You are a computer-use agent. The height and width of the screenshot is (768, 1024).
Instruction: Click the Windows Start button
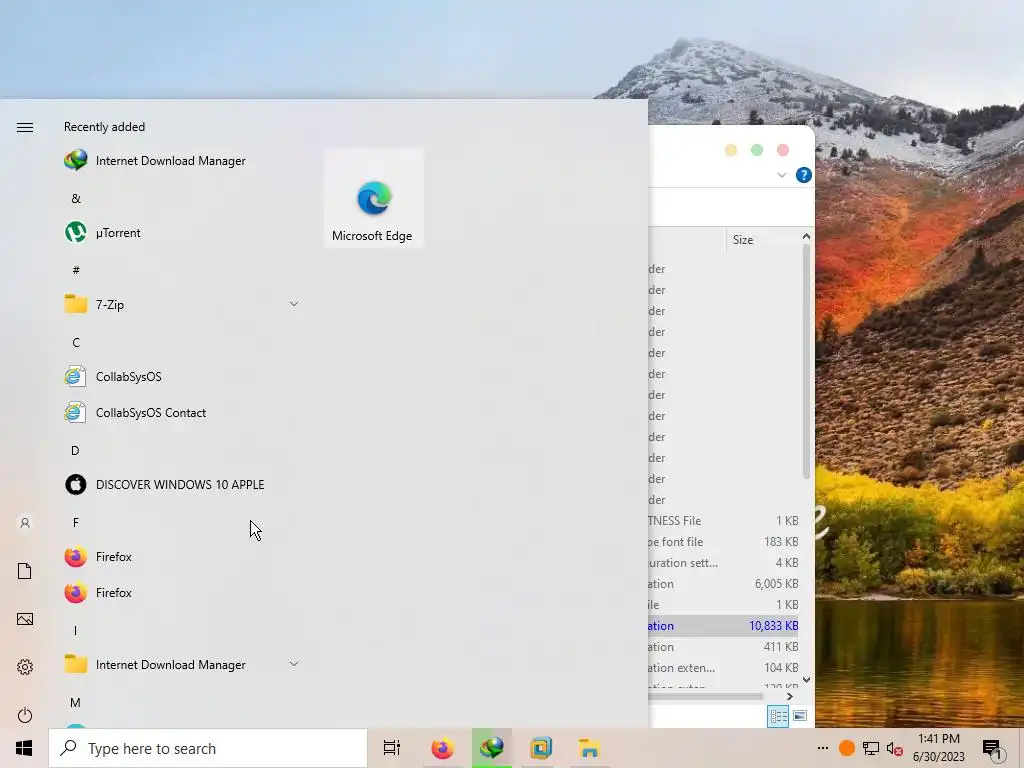(24, 748)
